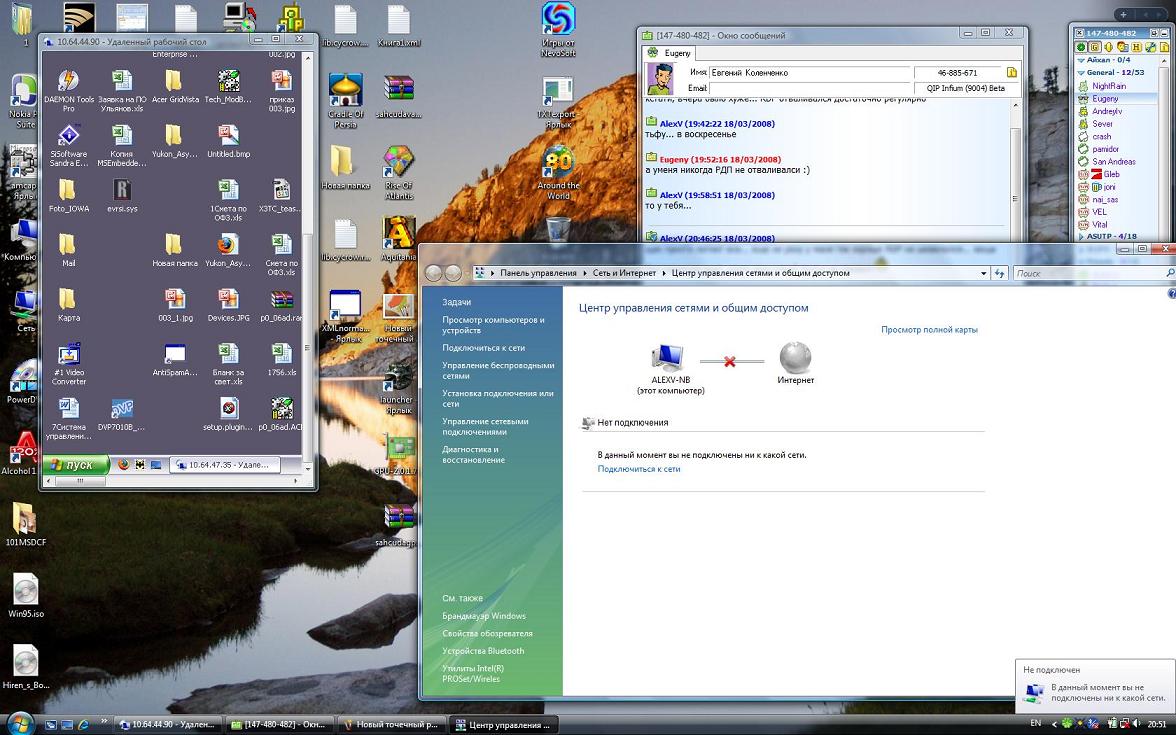Open the Hiren's Boot ISO desktop icon
Image resolution: width=1176 pixels, height=735 pixels.
(x=25, y=662)
